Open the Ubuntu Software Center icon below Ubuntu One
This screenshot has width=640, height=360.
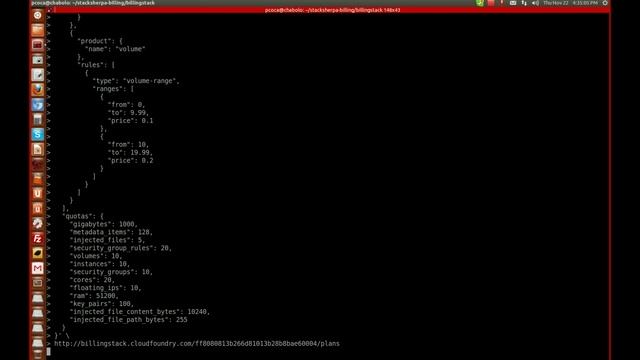click(x=38, y=209)
